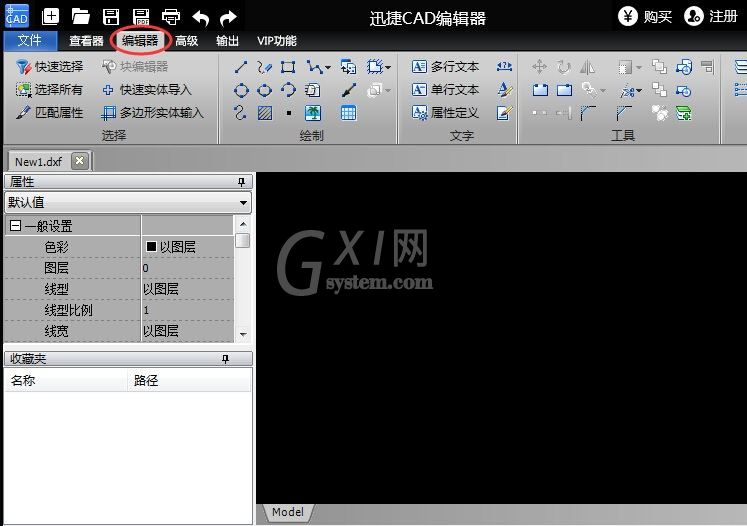This screenshot has width=747, height=526.
Task: Click the print icon
Action: (171, 17)
